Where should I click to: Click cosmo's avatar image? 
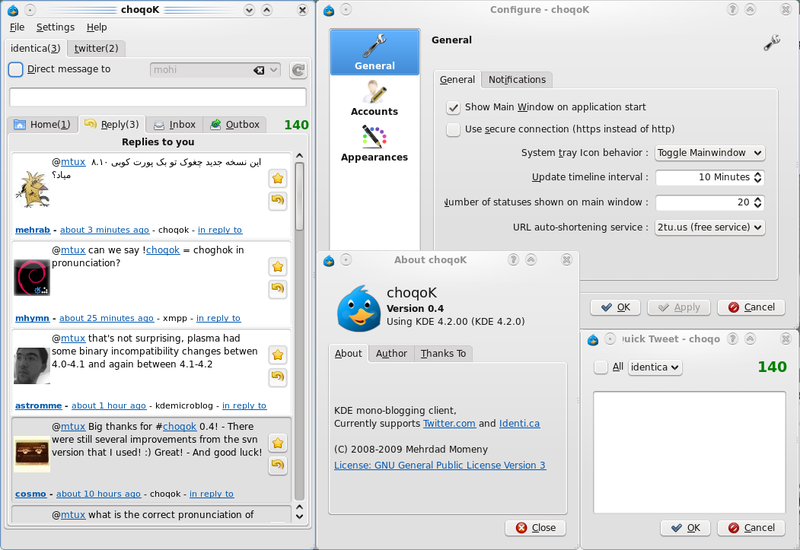pos(32,452)
